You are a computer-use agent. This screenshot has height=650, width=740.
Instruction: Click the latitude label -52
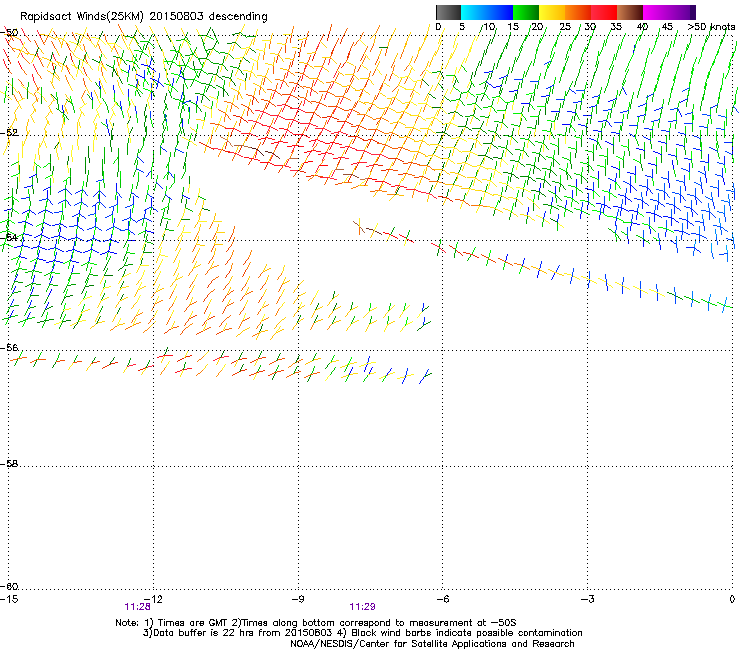point(10,133)
